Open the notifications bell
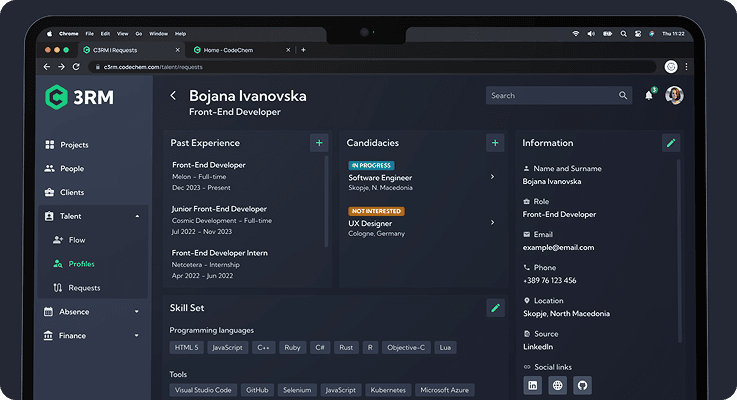 point(649,95)
